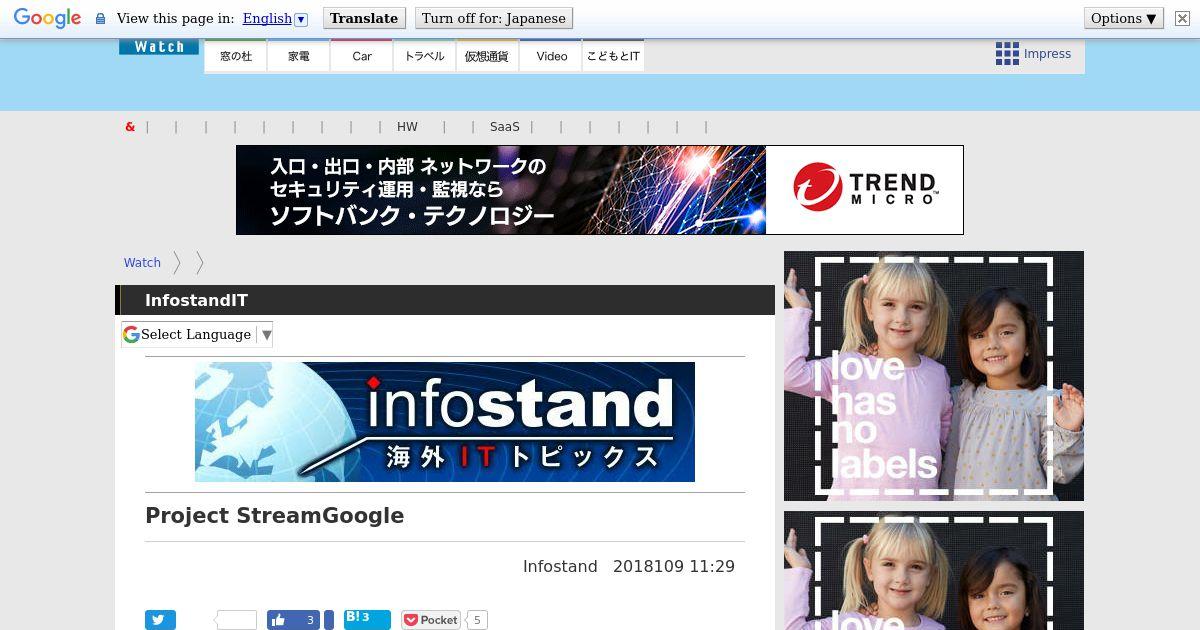Select the 仮想通貨 tab
The height and width of the screenshot is (630, 1200).
pyautogui.click(x=487, y=56)
